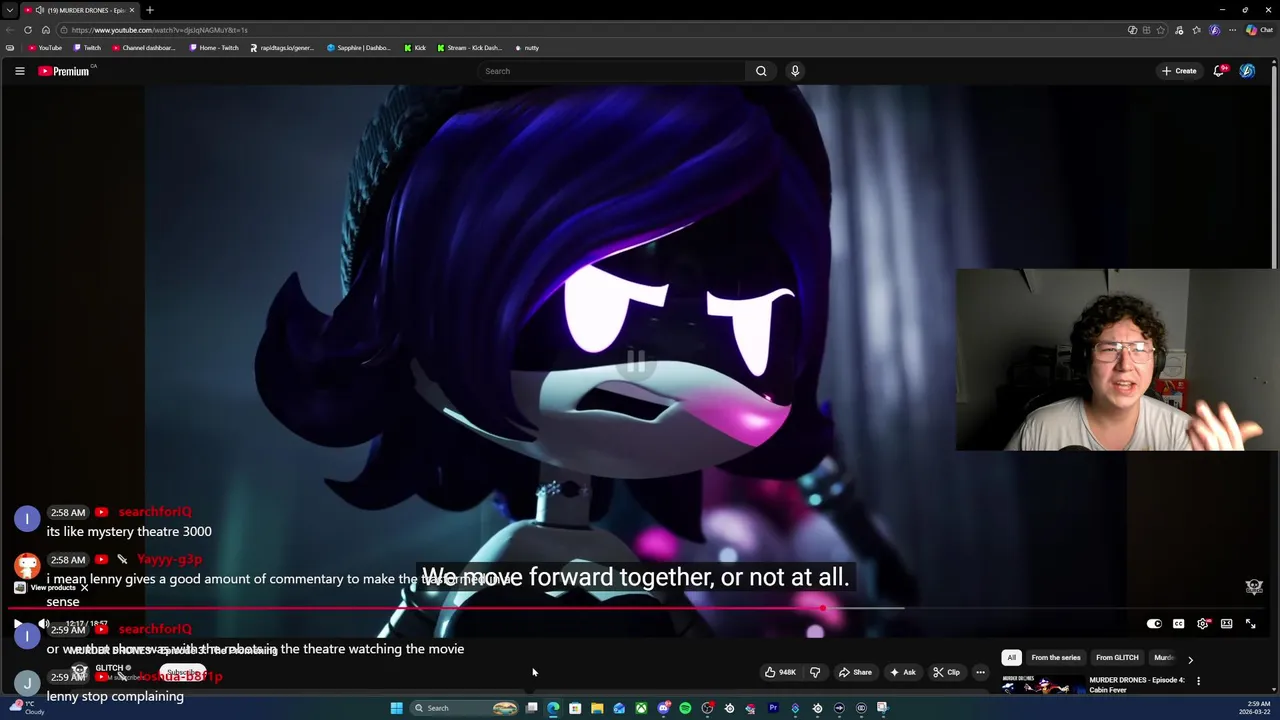Select 'From GLITCH' filter chip

click(1117, 658)
